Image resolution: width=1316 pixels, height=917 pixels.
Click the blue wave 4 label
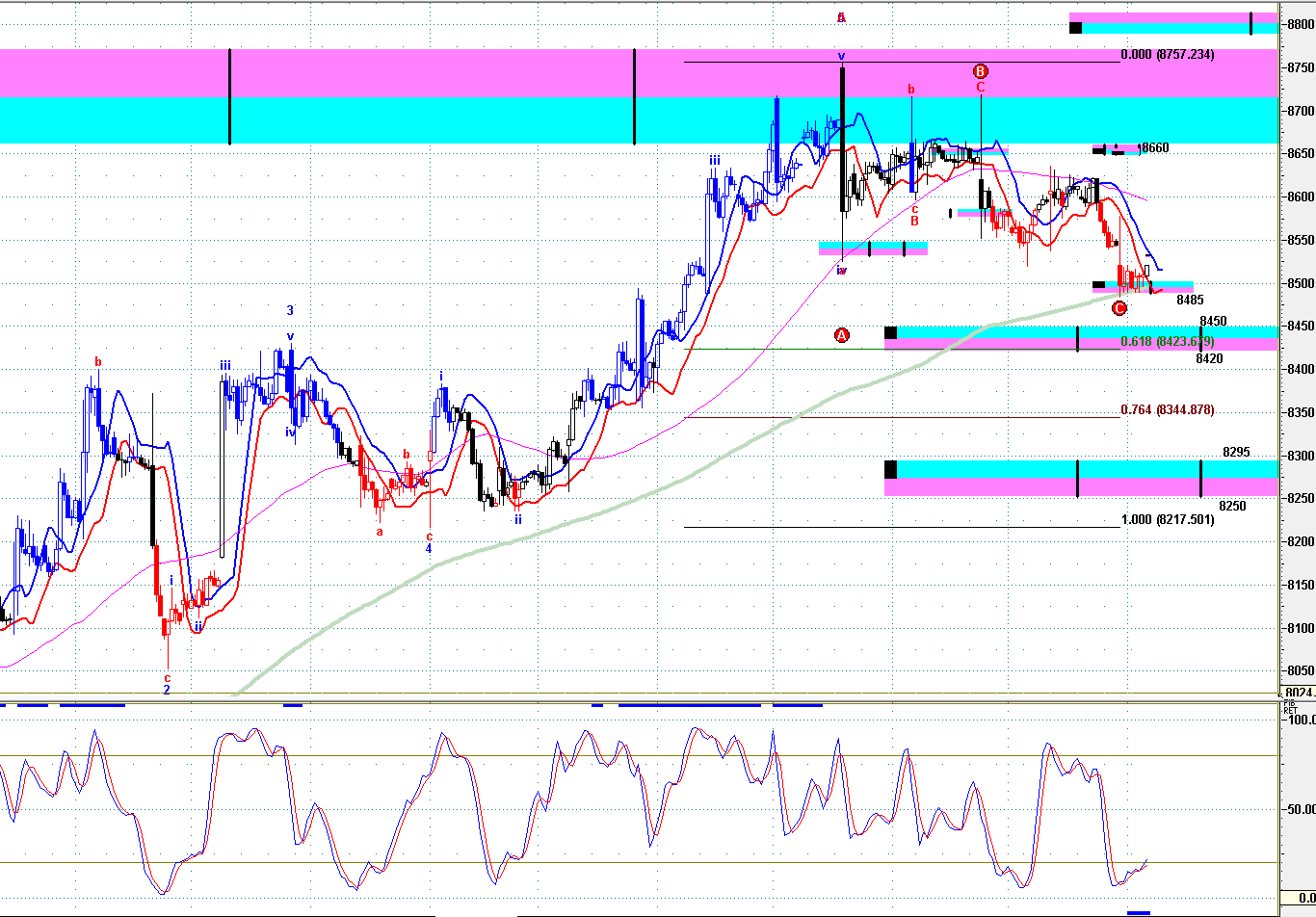[x=430, y=549]
